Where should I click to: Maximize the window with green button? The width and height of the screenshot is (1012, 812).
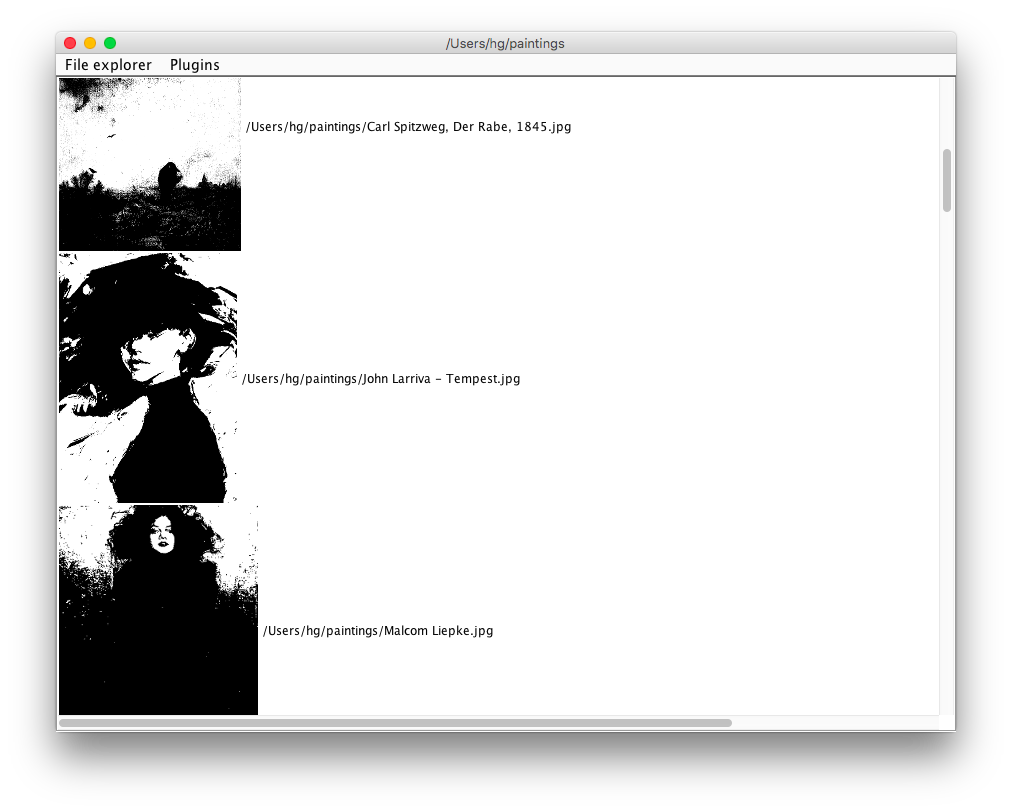click(110, 43)
